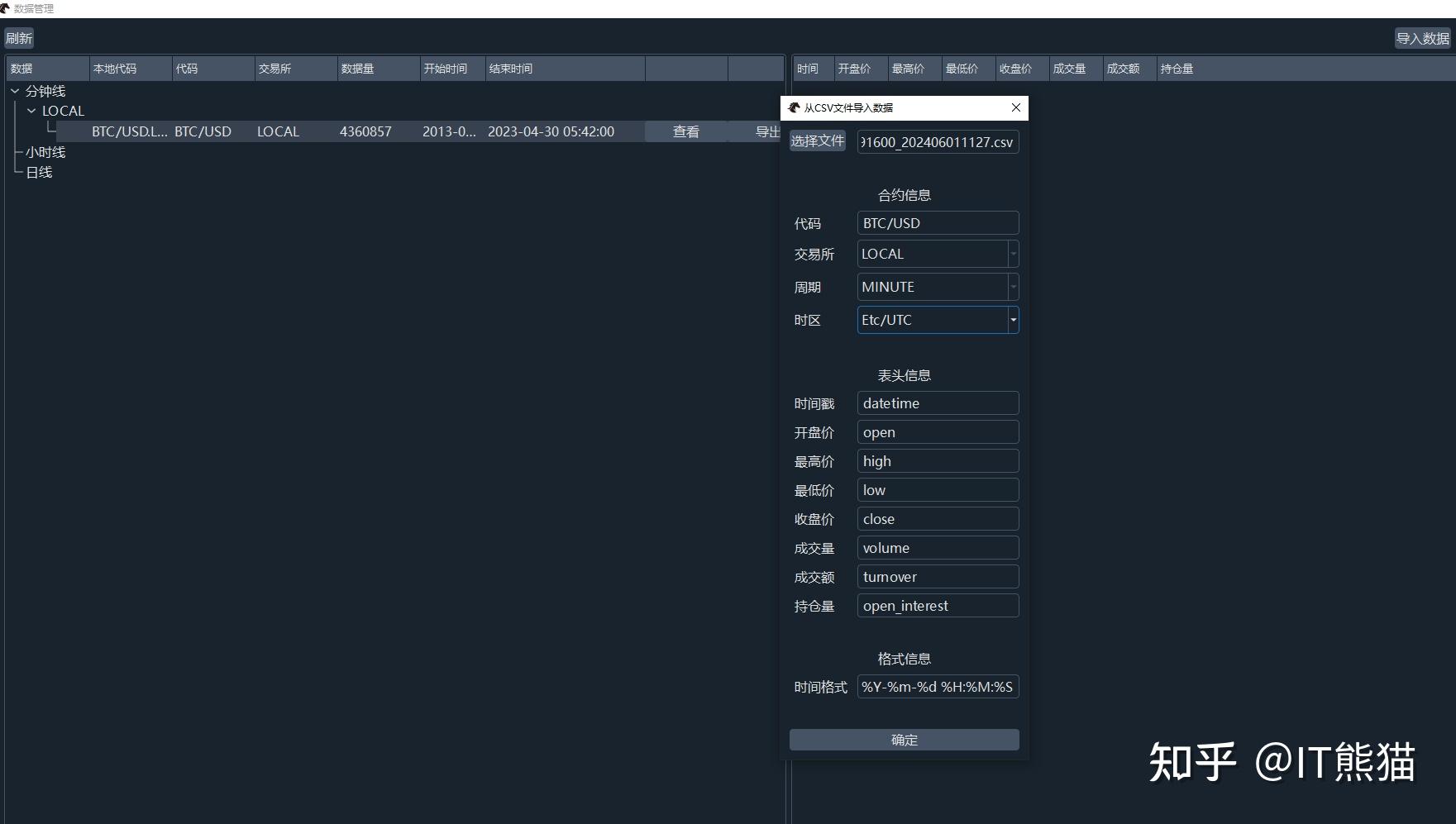
Task: Click the 刷新 button to refresh data
Action: pos(18,37)
